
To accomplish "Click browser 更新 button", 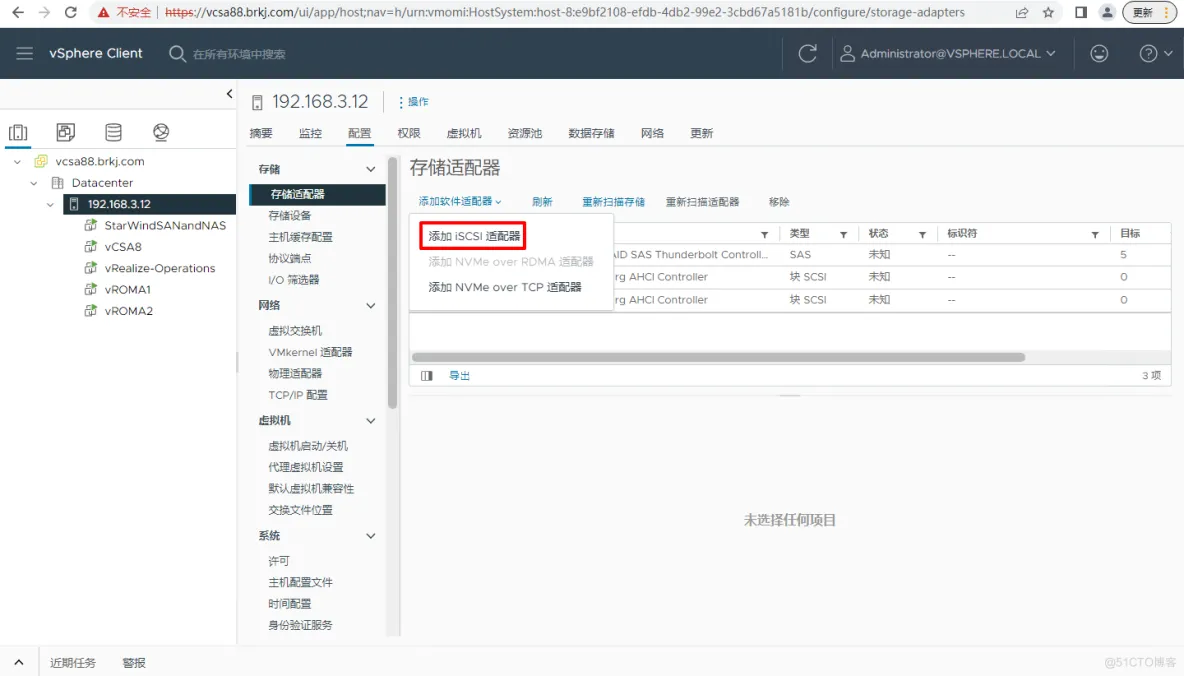I will 1149,12.
